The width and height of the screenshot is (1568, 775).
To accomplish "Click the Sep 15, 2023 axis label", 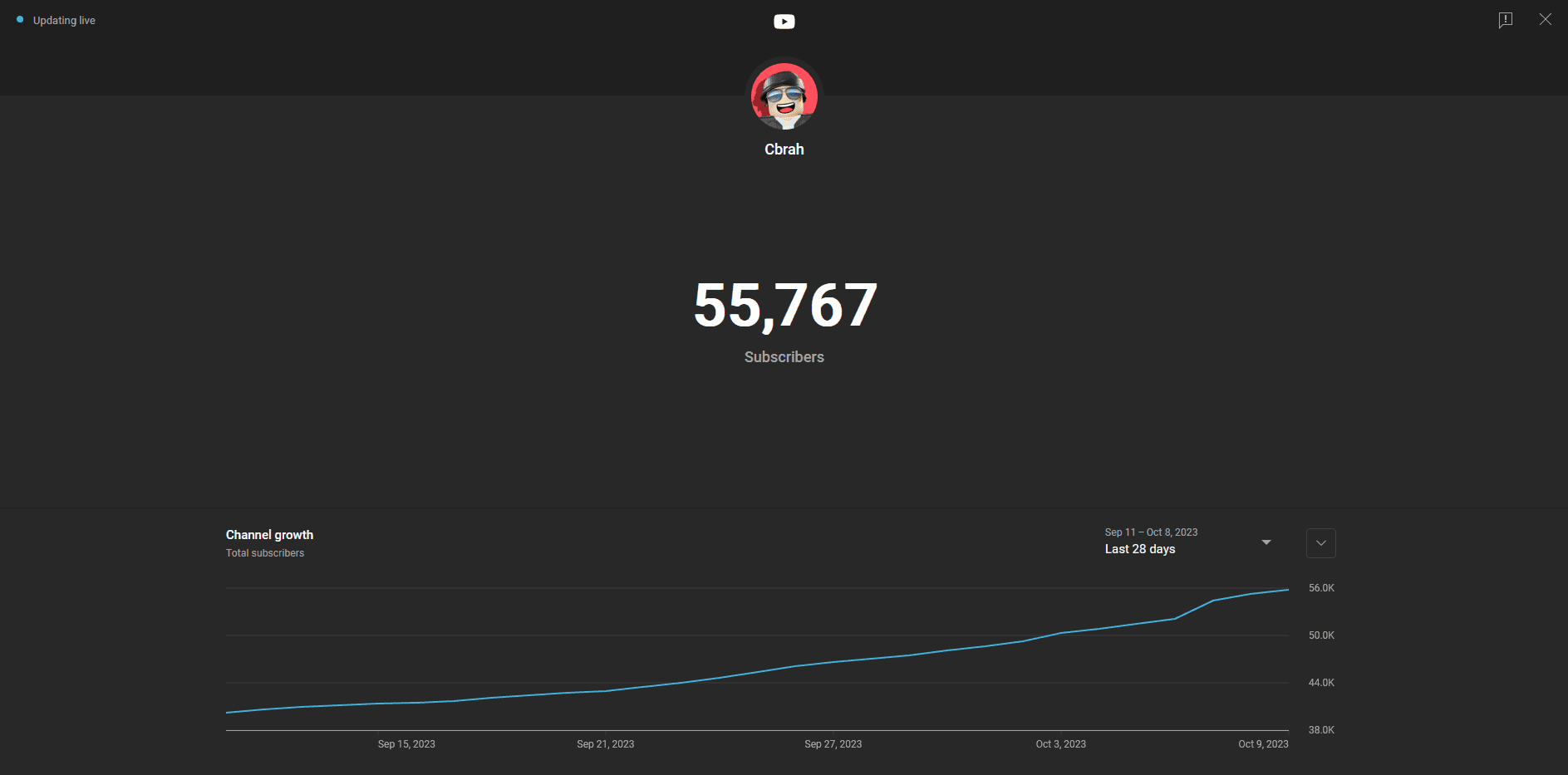I will click(406, 743).
